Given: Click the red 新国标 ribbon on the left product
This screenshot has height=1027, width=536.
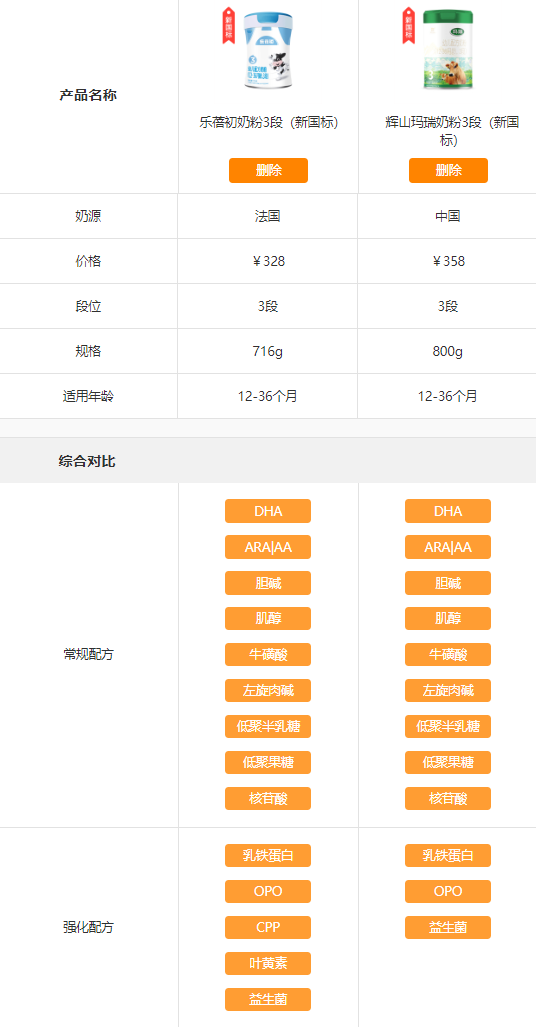Looking at the screenshot, I should pos(228,25).
